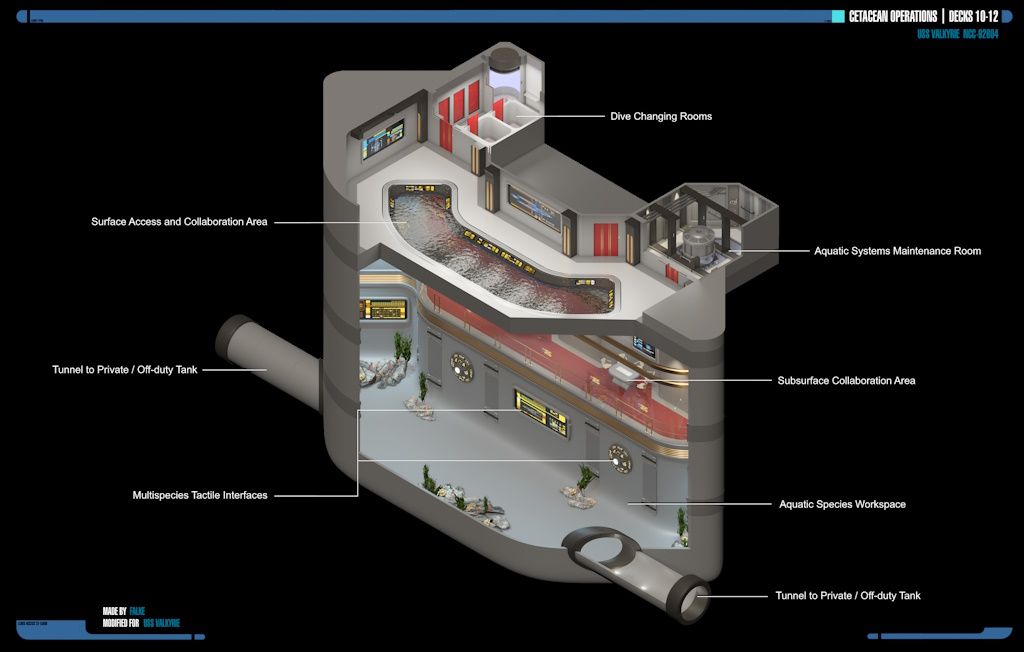The height and width of the screenshot is (652, 1024).
Task: Select the upper circular tactile interface on the wall
Action: coord(461,366)
